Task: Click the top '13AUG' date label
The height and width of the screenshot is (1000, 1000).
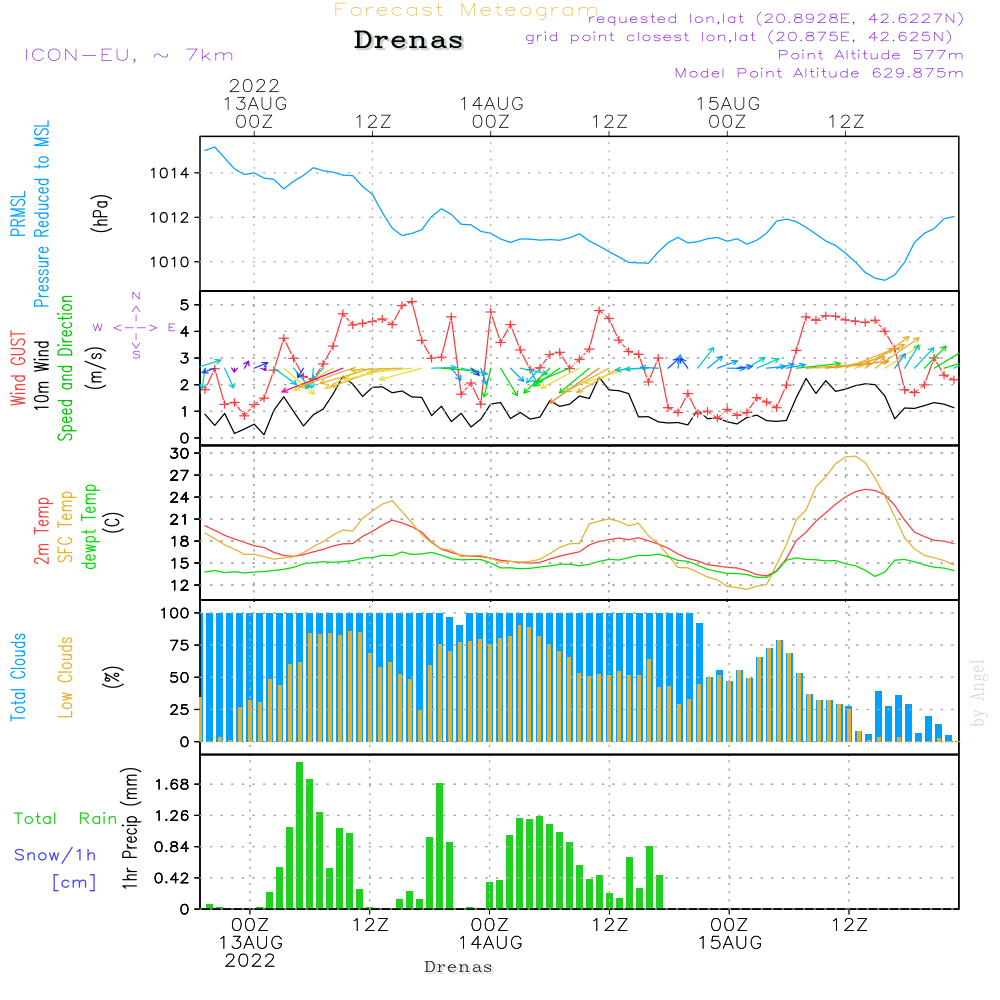Action: pyautogui.click(x=255, y=103)
